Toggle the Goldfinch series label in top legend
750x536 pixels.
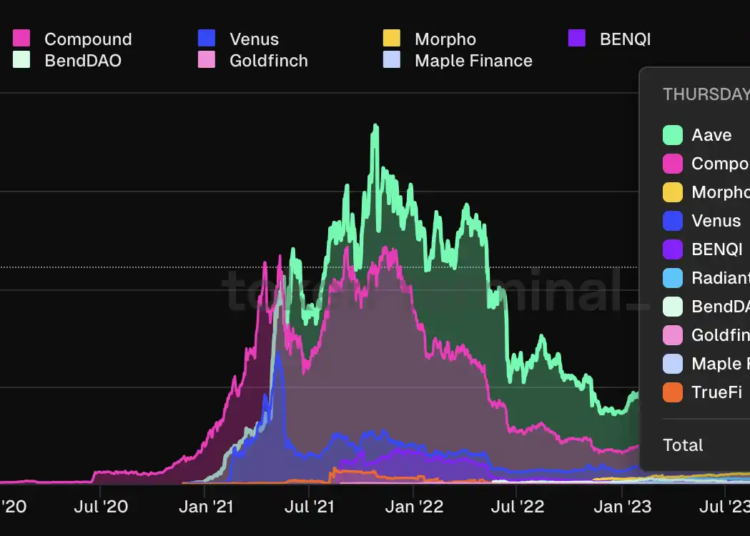[269, 60]
